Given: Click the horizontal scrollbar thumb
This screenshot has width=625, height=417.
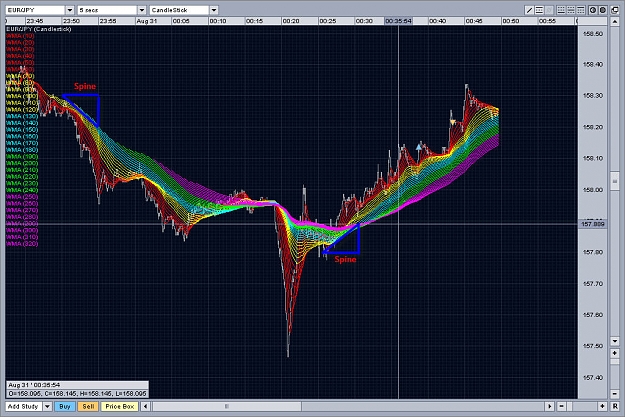Looking at the screenshot, I should (227, 406).
